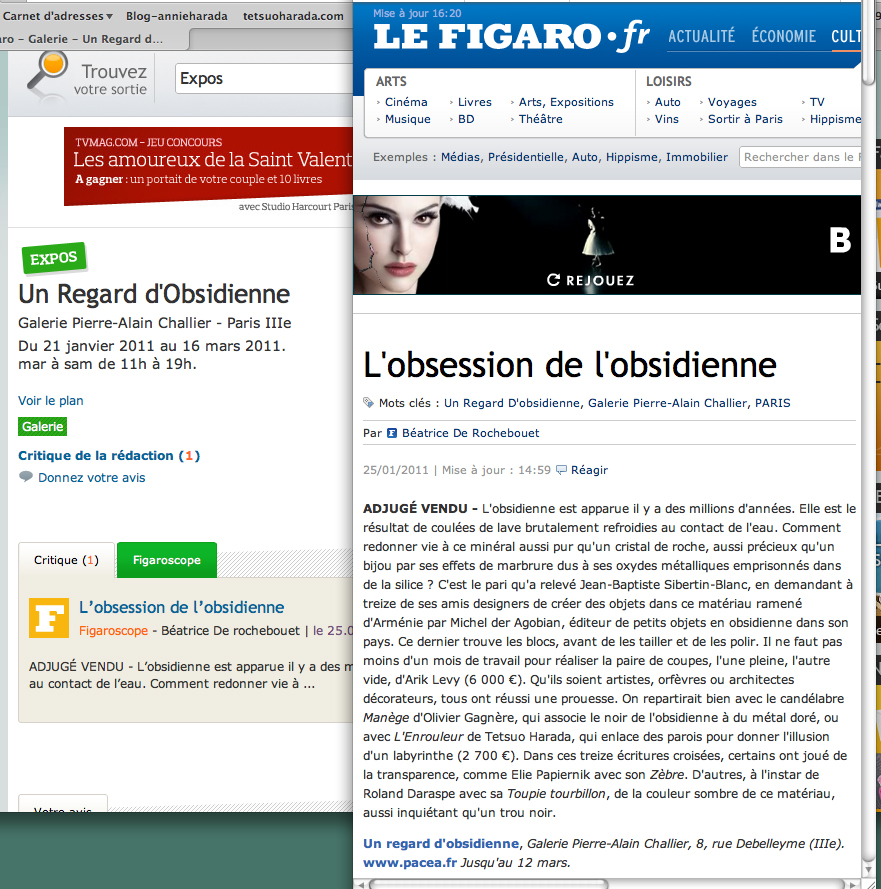Click the Le Figaro.fr logo

(x=511, y=36)
